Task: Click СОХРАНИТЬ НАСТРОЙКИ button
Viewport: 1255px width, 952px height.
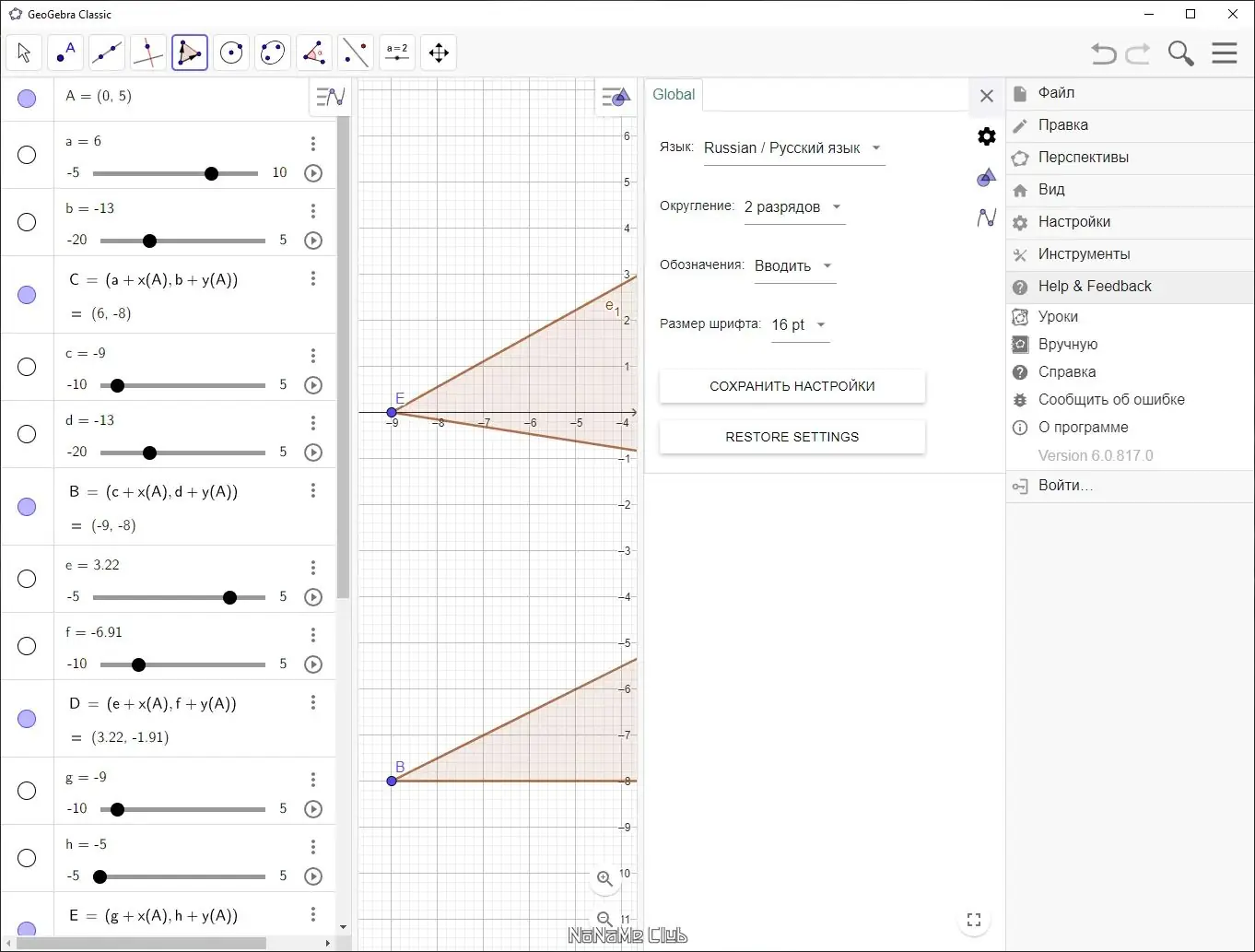Action: [792, 386]
